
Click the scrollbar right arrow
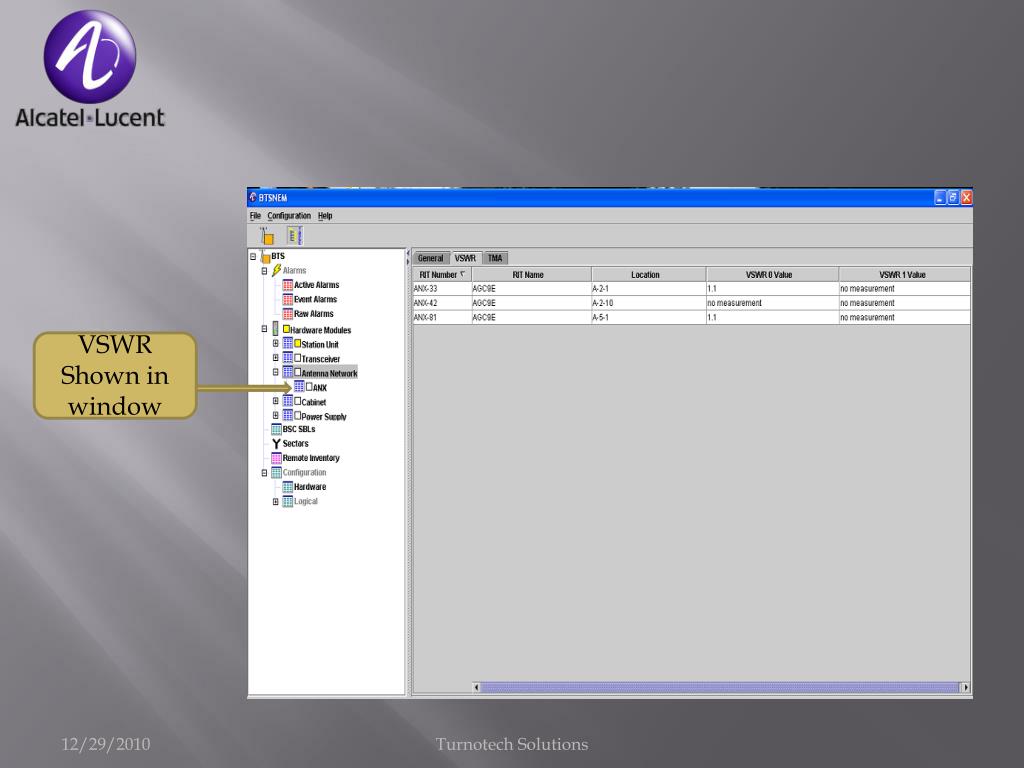click(x=966, y=687)
